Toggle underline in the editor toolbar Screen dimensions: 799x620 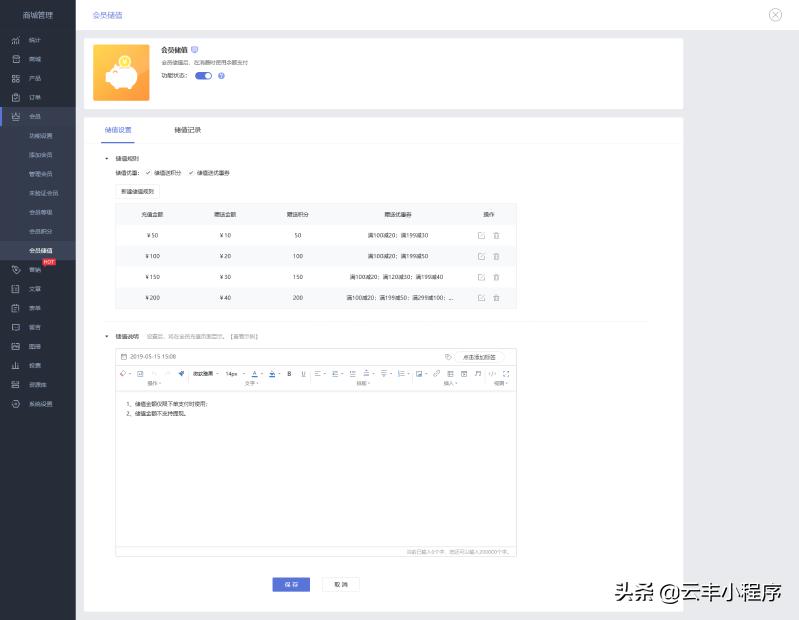point(303,374)
